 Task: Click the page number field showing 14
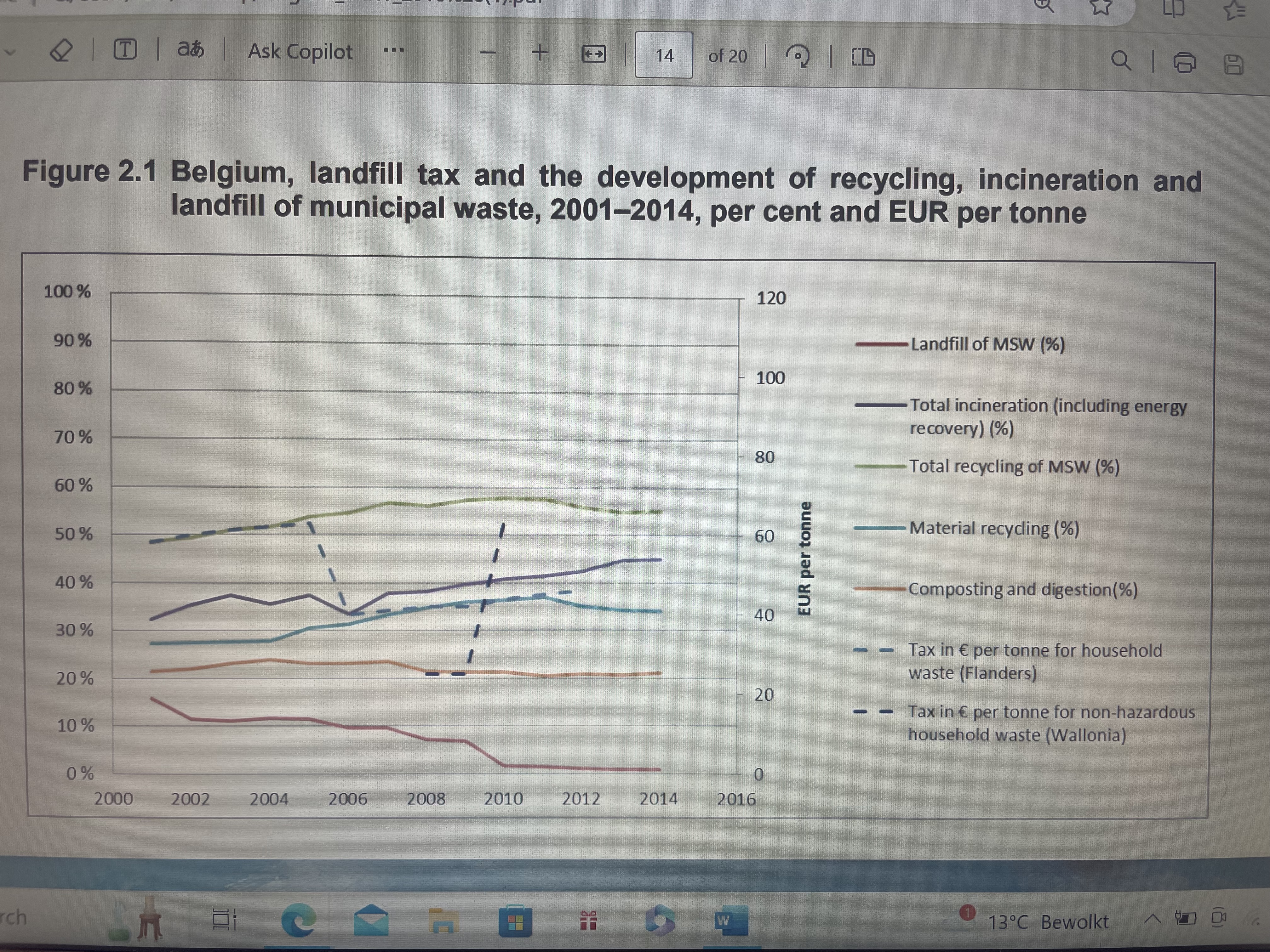(664, 55)
